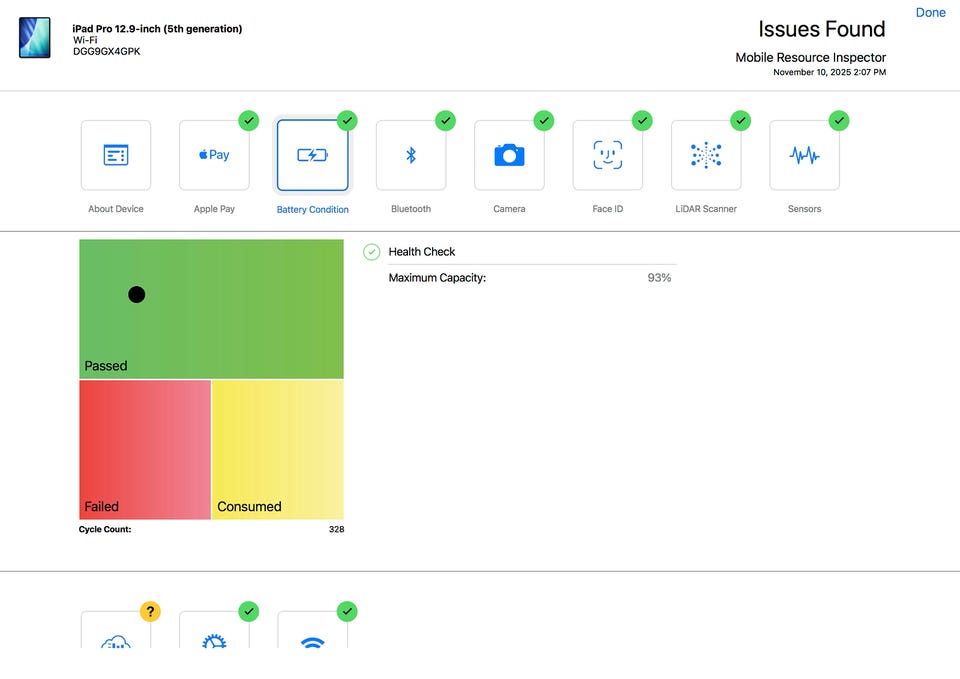The image size is (960, 679).
Task: Click the LiDAR Scanner label
Action: 706,209
